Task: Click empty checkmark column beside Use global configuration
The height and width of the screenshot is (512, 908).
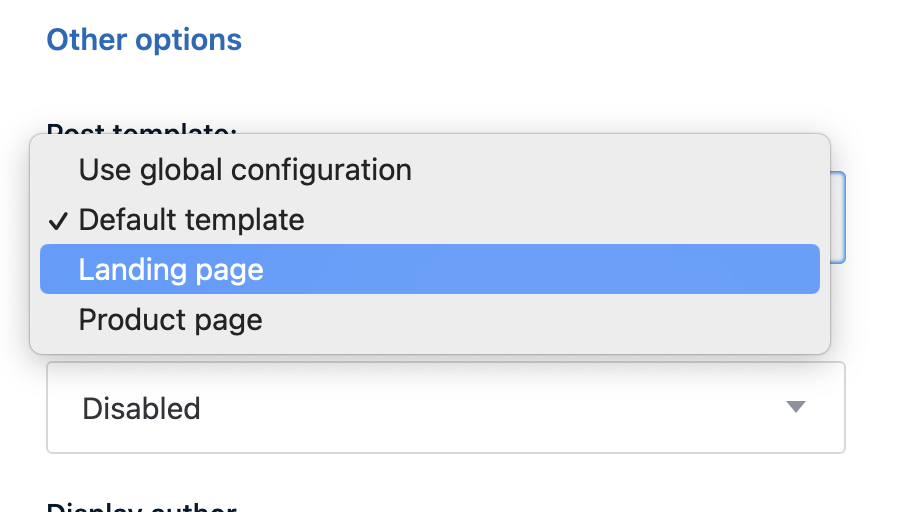Action: coord(59,170)
